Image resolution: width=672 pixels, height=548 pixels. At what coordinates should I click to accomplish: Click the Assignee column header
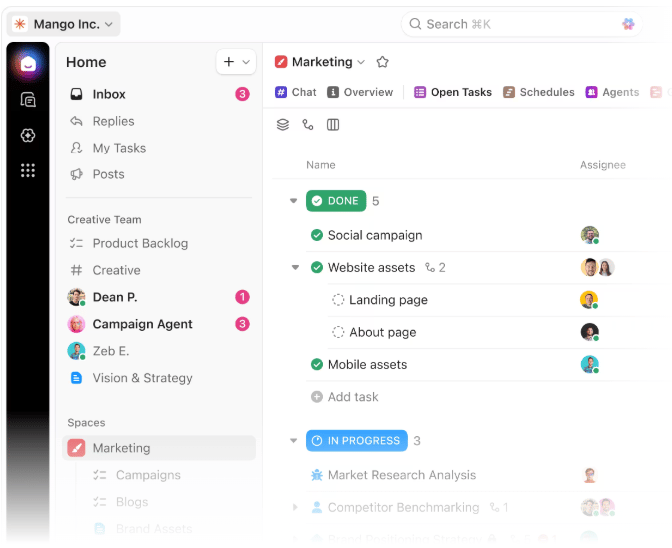(x=603, y=165)
